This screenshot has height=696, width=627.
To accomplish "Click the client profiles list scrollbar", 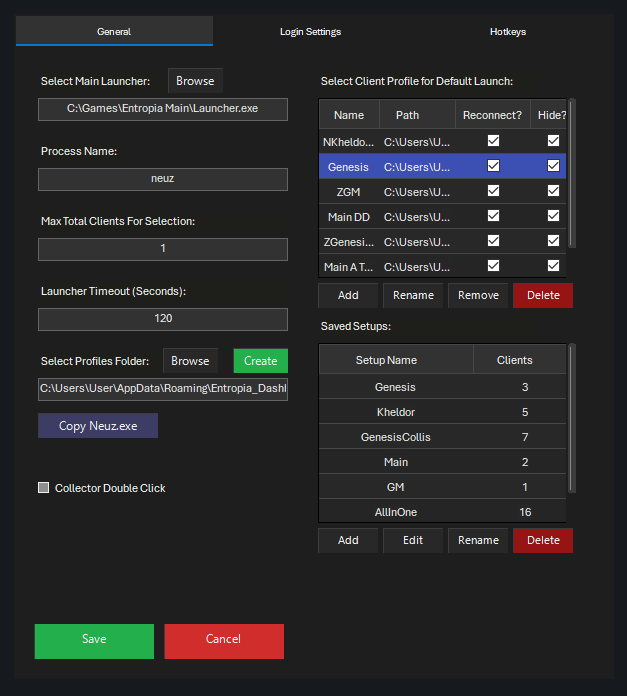I will point(572,173).
